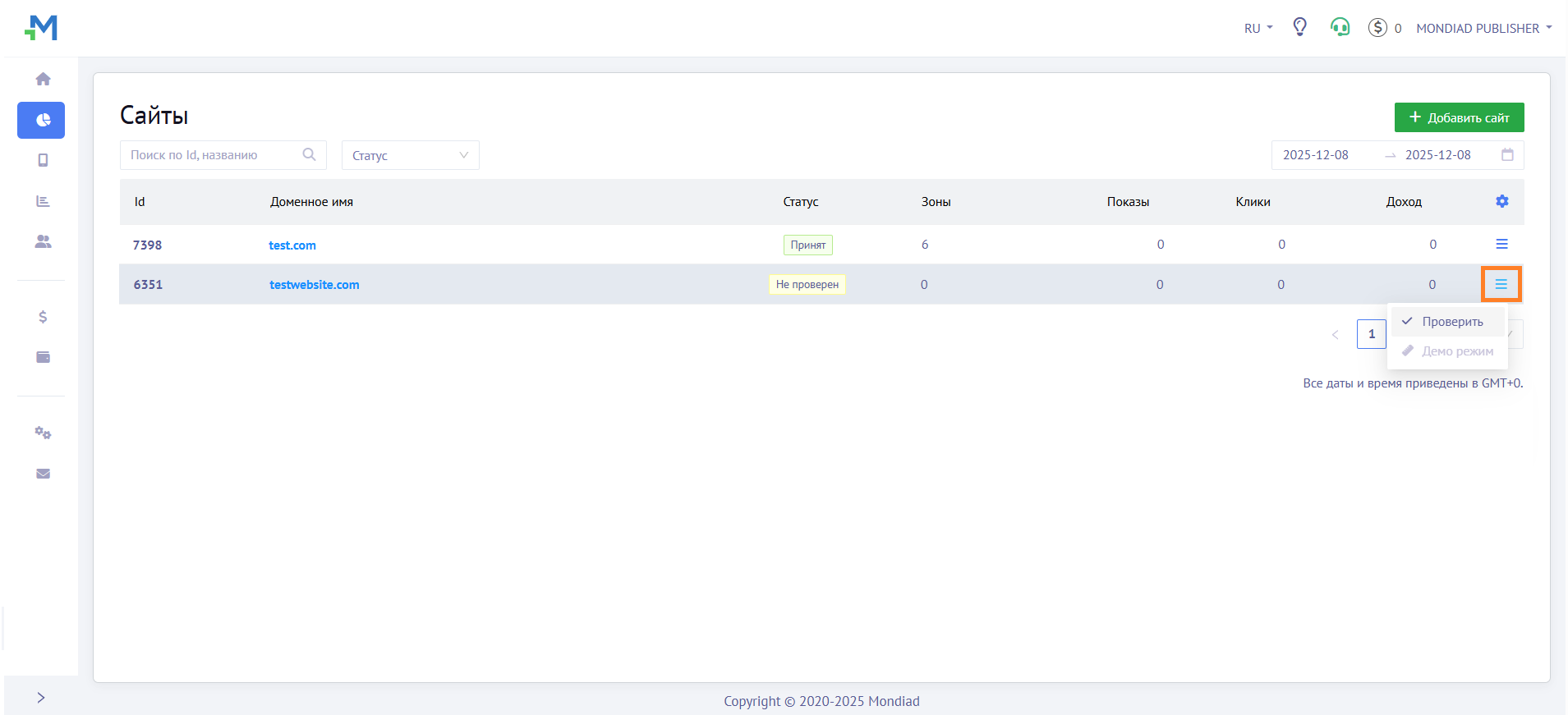1568x715 pixels.
Task: Open the pie chart Sites sidebar icon
Action: coord(41,120)
